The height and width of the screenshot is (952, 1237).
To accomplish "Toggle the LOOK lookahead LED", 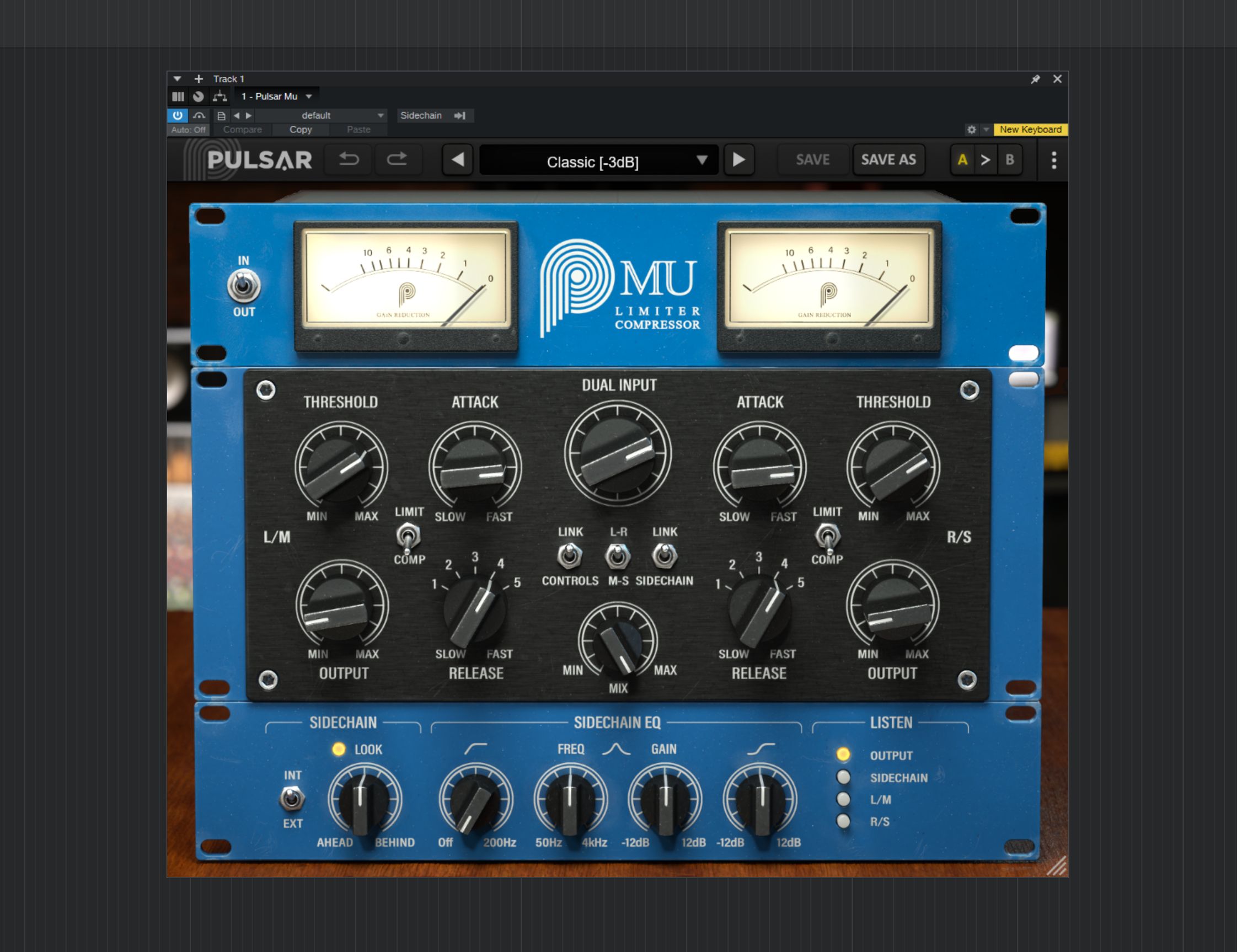I will [x=339, y=749].
